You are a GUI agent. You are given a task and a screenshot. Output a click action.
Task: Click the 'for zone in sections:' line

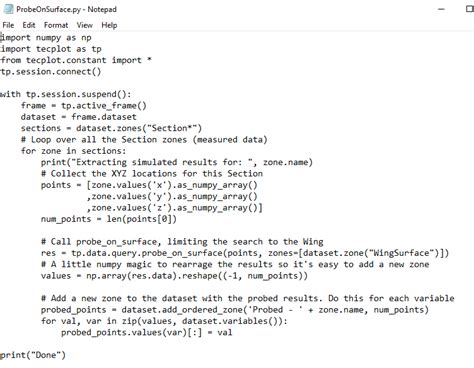click(x=74, y=151)
